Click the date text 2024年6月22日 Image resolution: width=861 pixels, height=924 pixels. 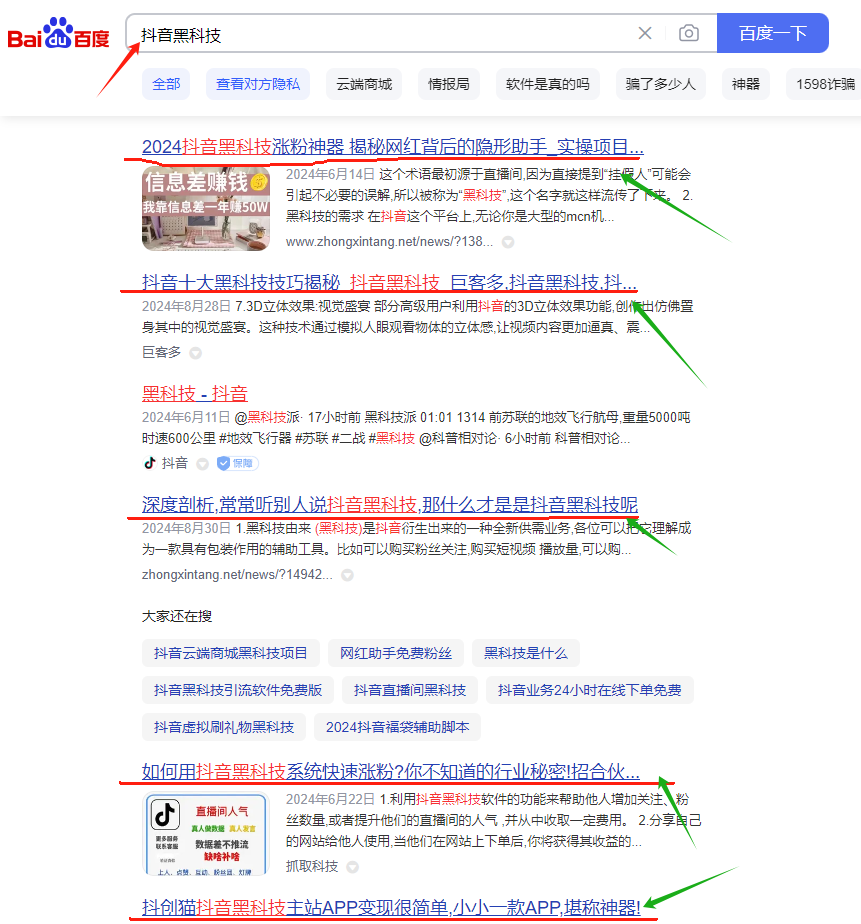tap(330, 799)
